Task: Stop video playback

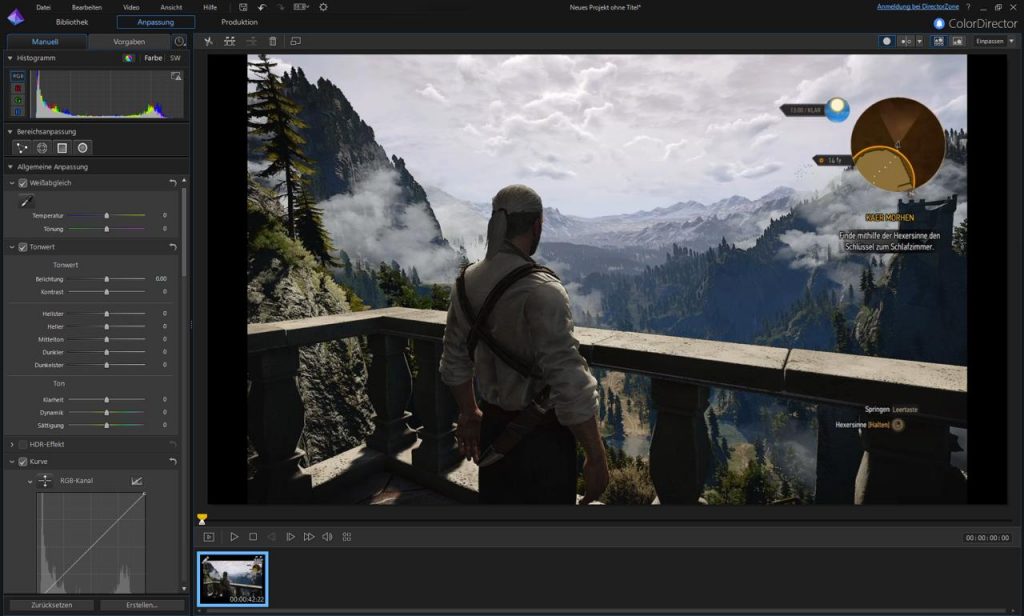Action: point(253,537)
